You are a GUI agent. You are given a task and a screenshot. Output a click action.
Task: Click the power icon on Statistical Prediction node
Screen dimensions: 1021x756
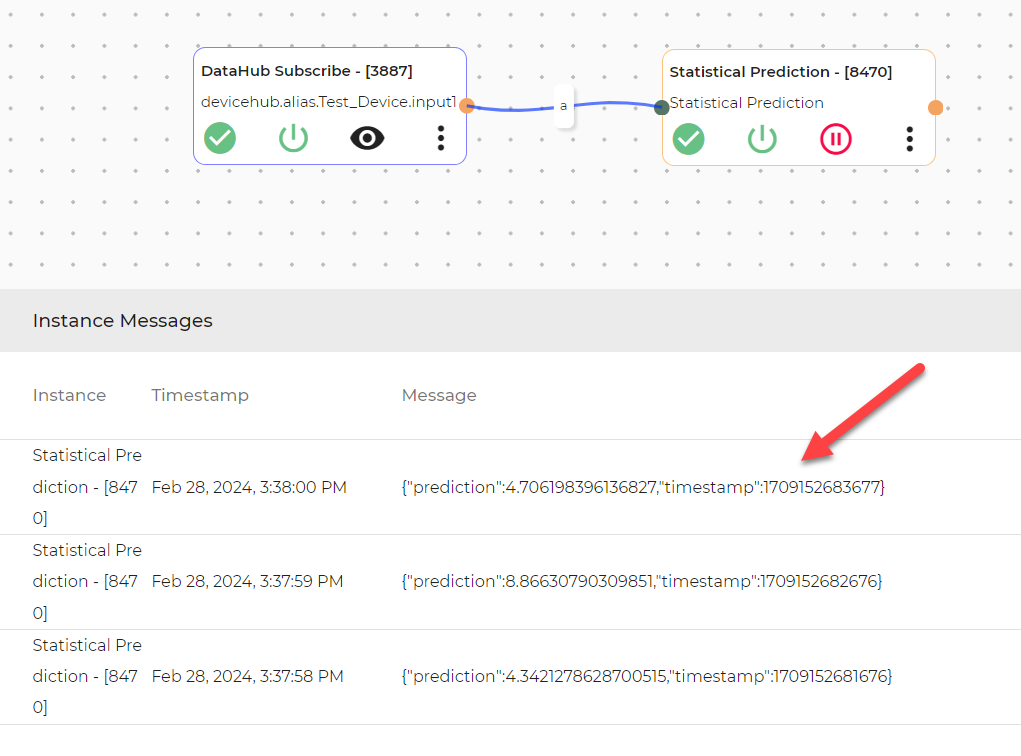[x=762, y=139]
